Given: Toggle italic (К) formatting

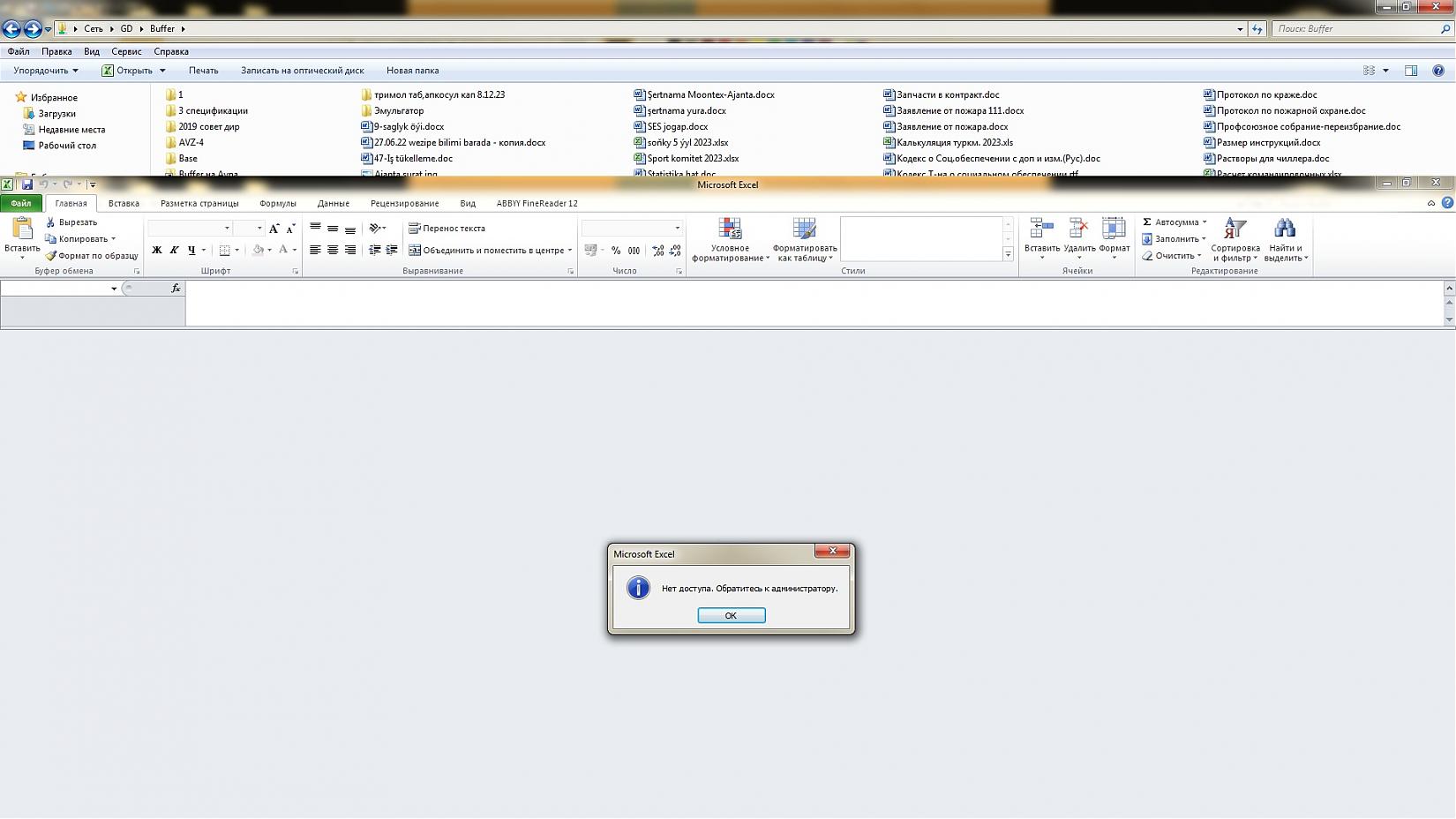Looking at the screenshot, I should (x=174, y=251).
